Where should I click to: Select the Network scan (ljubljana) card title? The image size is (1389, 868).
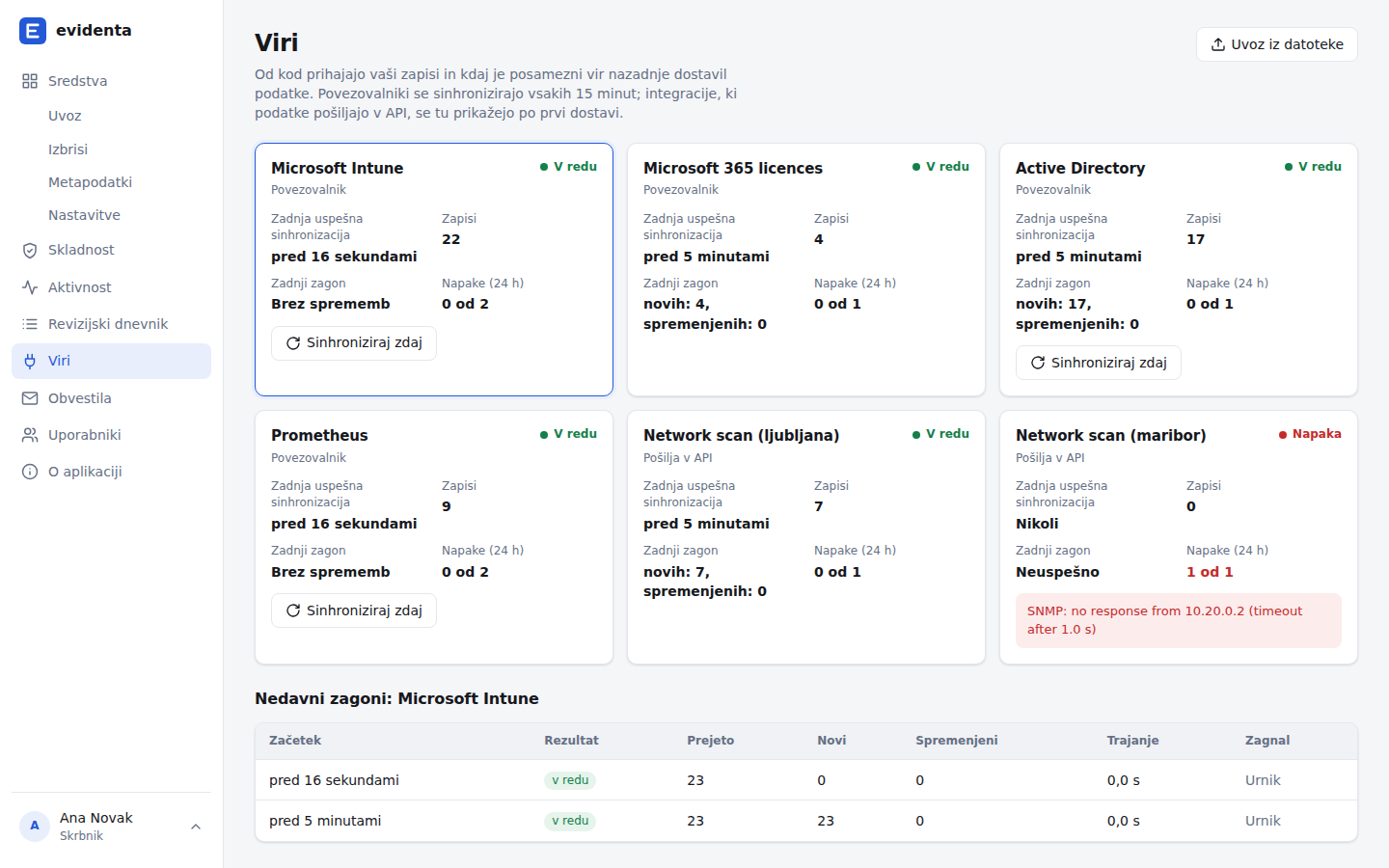742,436
